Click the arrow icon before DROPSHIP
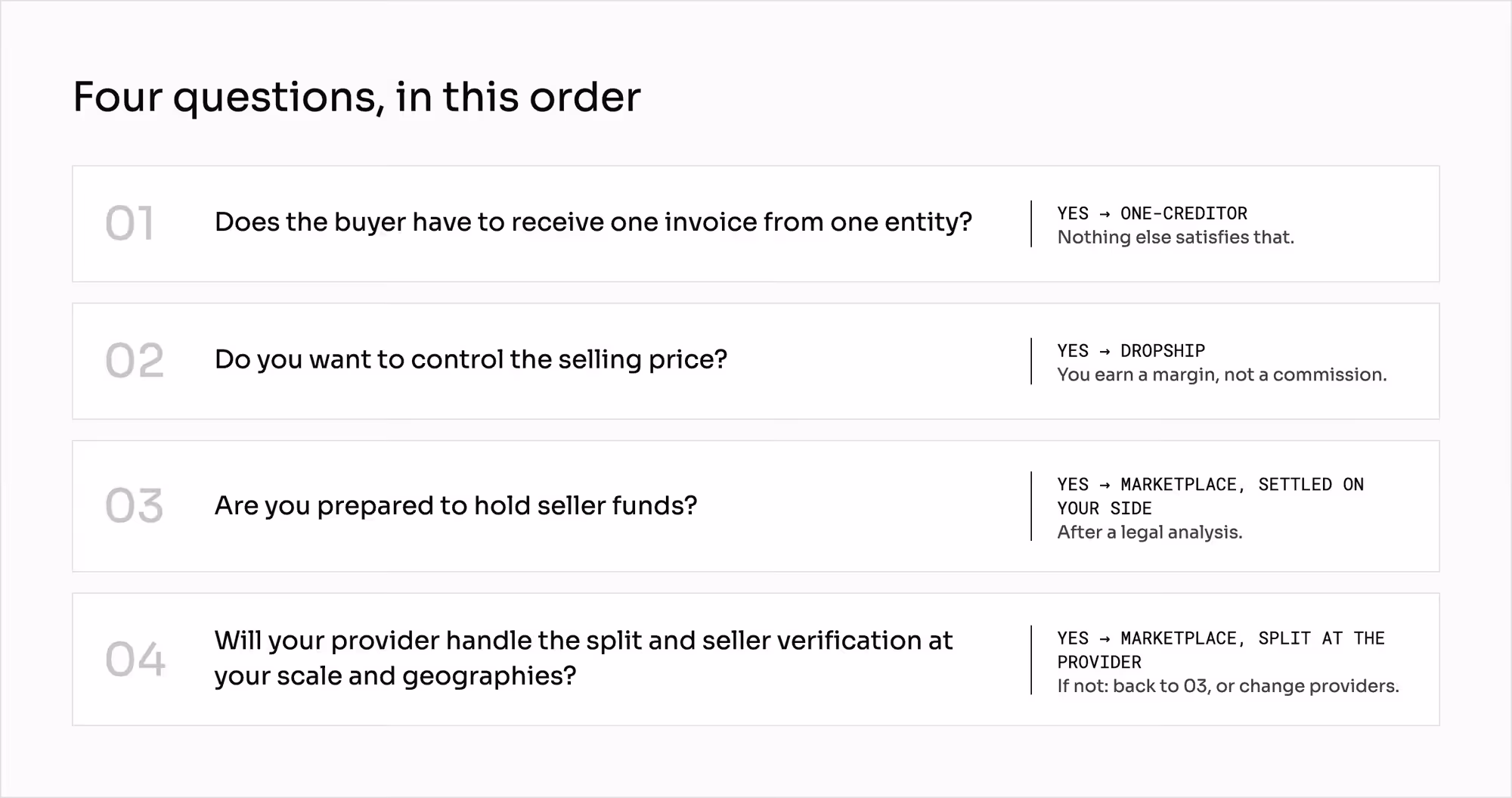Screen dimensions: 1512x798 1105,352
